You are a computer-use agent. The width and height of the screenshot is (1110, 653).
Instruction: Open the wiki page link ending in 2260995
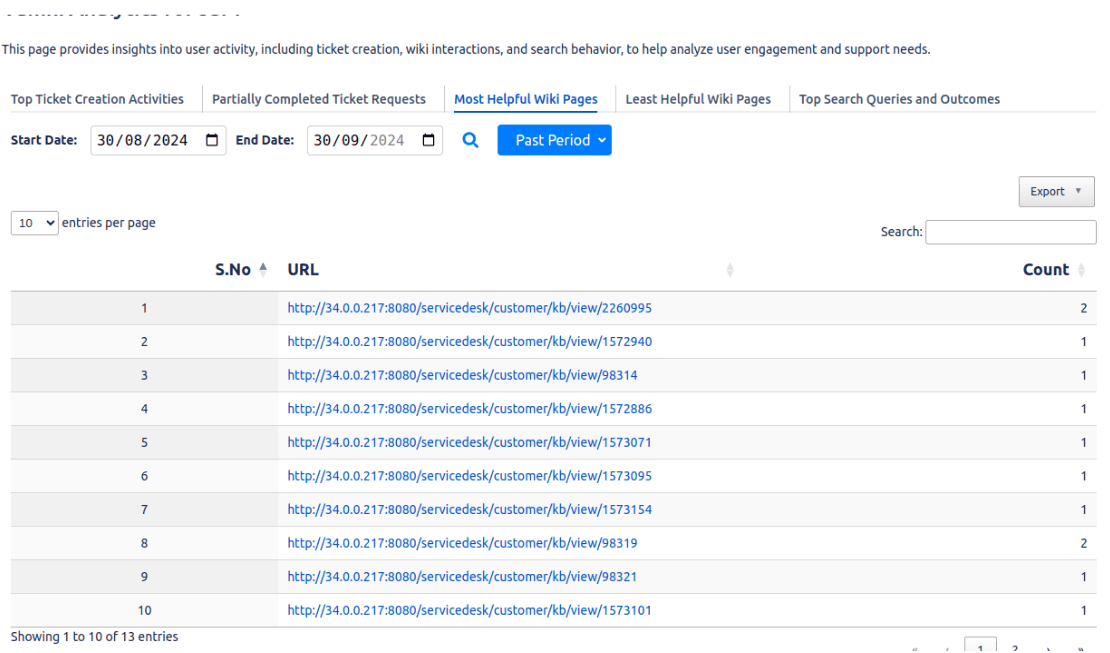pos(469,308)
